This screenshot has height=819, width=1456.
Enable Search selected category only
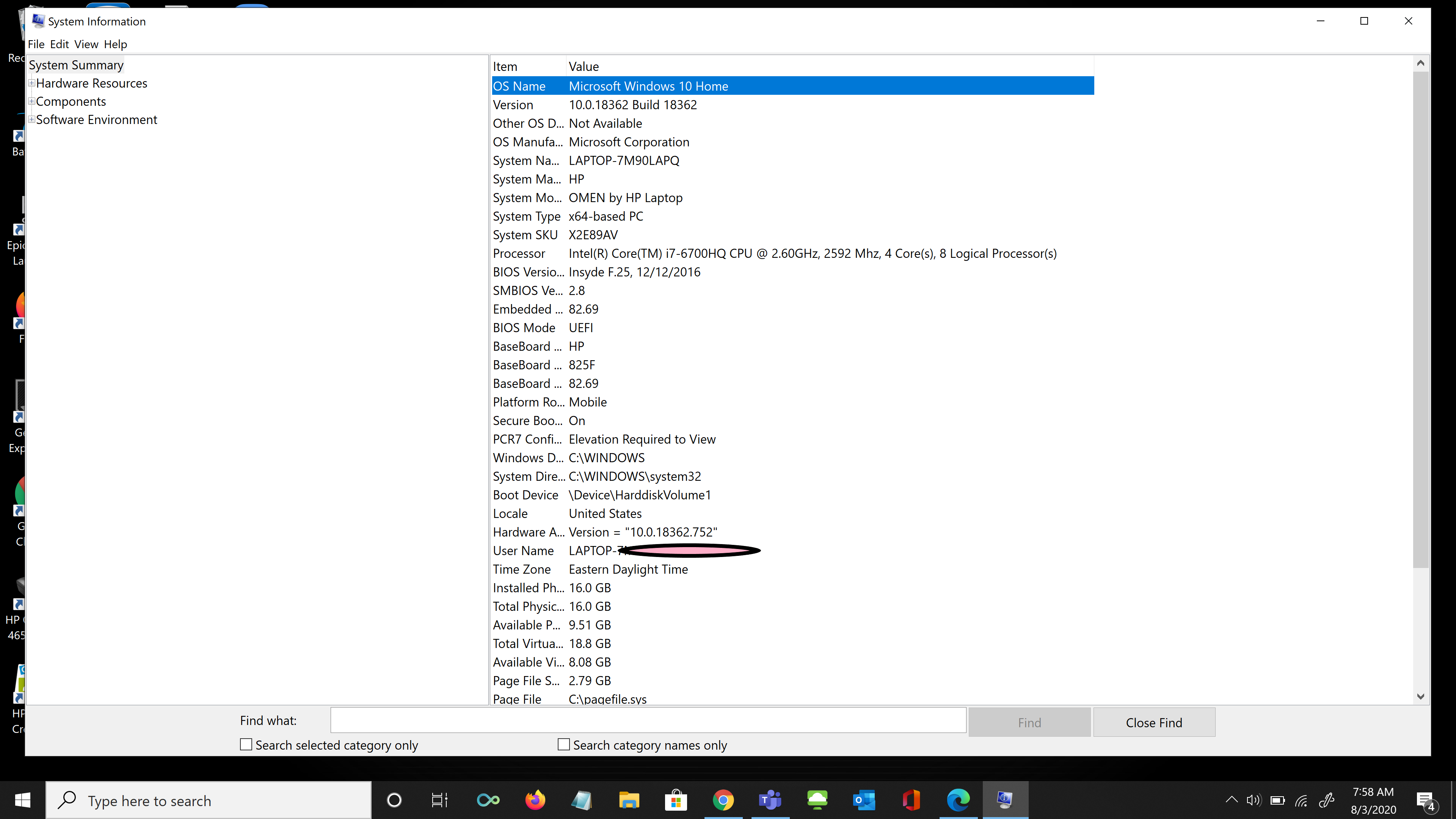[x=246, y=744]
